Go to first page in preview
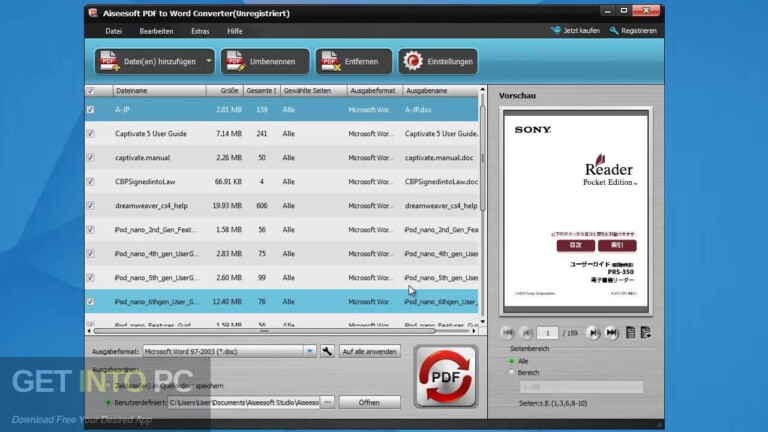Screen dimensions: 768x432 [x=508, y=333]
